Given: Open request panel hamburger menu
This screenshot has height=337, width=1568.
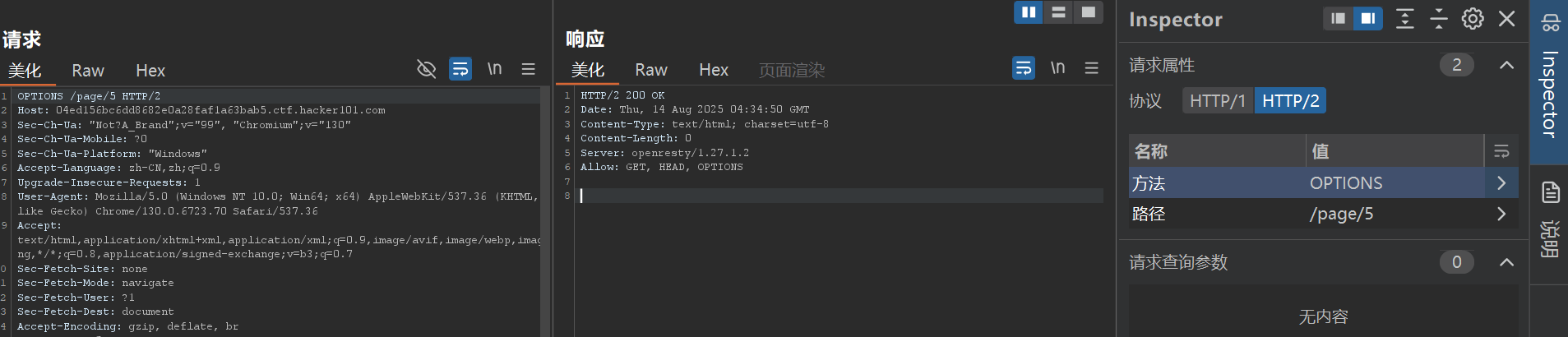Looking at the screenshot, I should [529, 69].
